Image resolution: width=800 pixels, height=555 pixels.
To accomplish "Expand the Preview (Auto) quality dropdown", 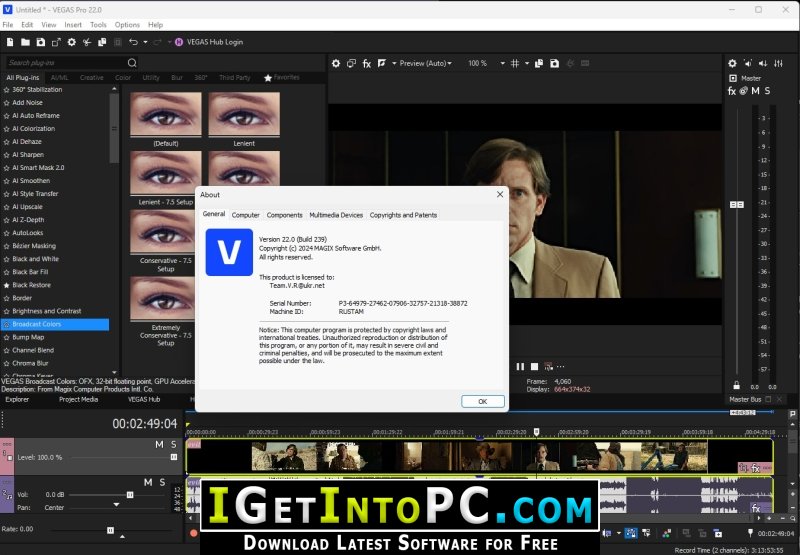I will pyautogui.click(x=426, y=63).
